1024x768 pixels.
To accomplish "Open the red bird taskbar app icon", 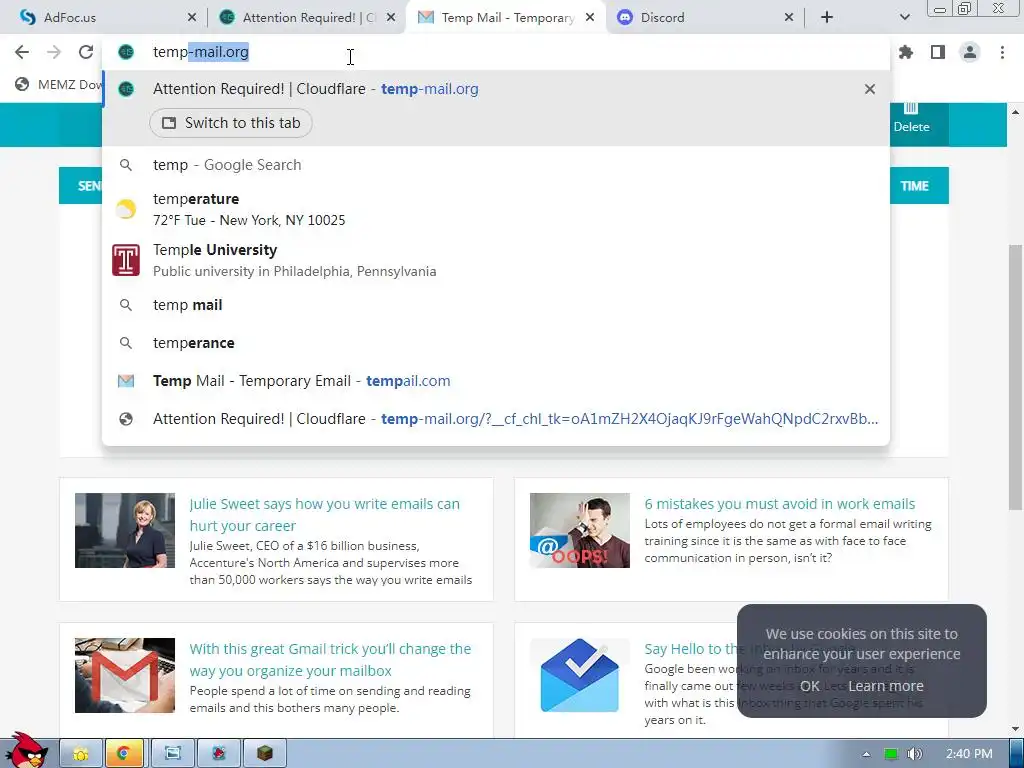I will point(219,754).
